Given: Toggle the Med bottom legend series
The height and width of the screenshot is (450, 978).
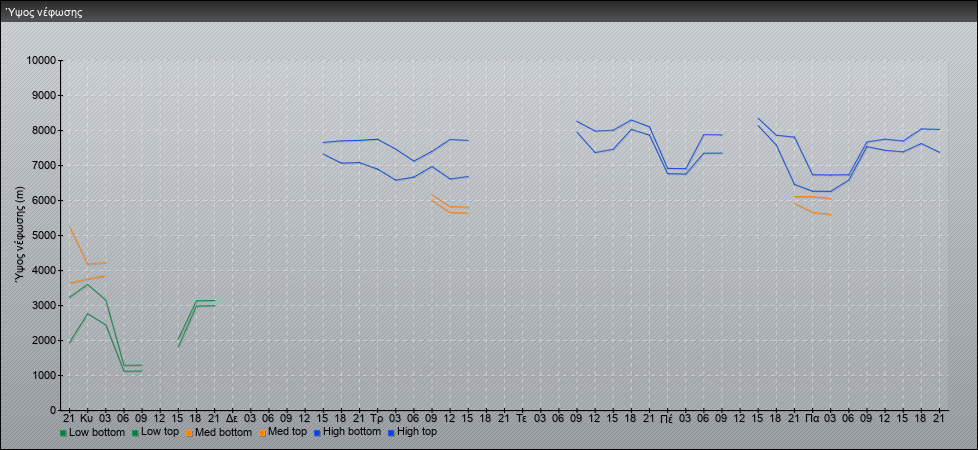Looking at the screenshot, I should click(x=218, y=432).
